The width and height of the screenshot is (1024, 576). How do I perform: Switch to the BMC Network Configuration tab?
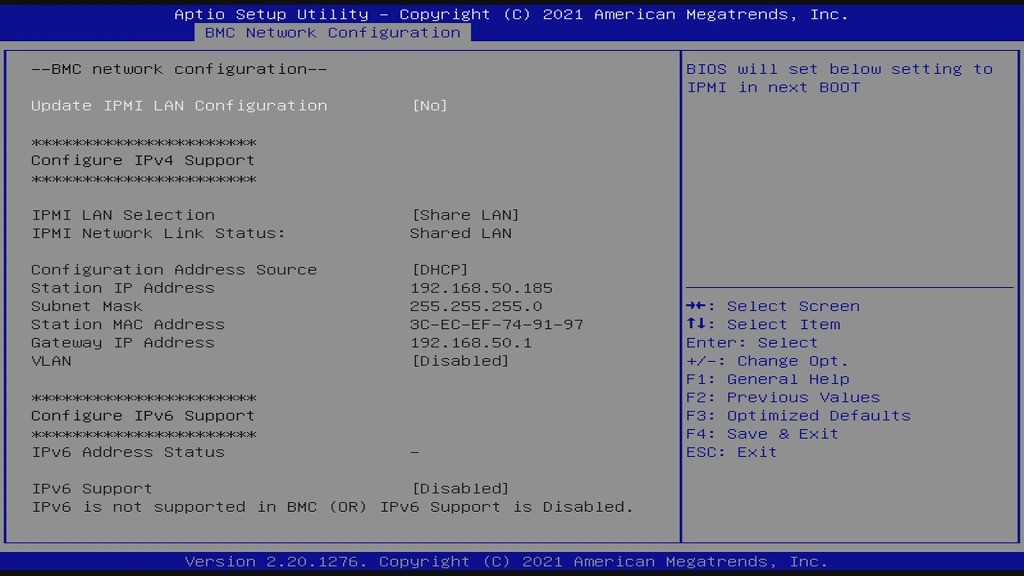(332, 32)
